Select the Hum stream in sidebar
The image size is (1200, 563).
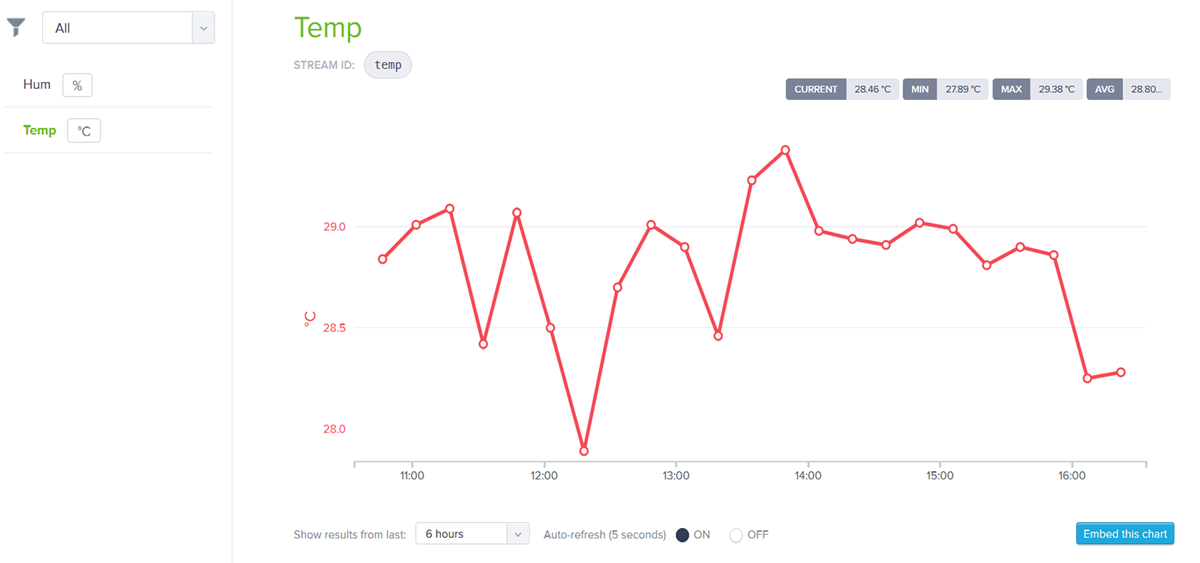coord(37,85)
